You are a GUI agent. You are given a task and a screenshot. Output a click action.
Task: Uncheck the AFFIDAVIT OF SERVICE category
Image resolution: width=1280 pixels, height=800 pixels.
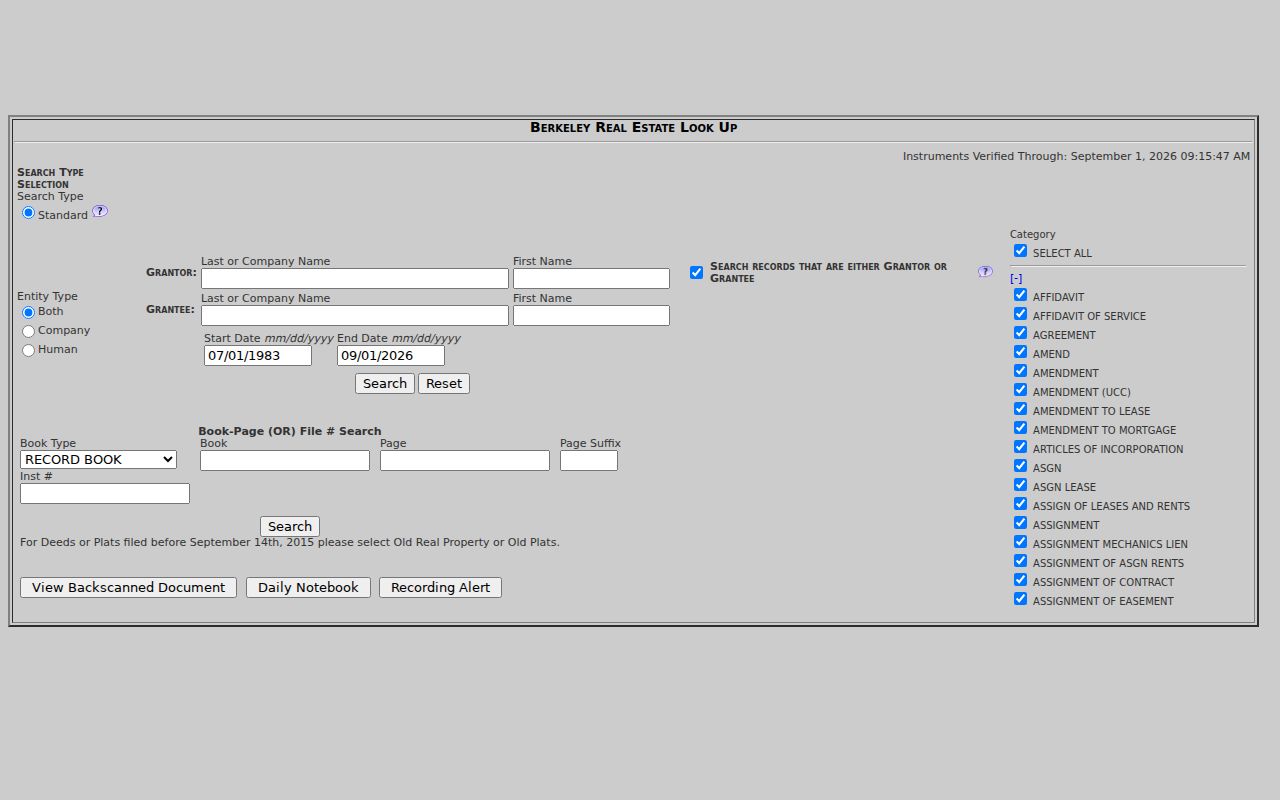[1020, 314]
